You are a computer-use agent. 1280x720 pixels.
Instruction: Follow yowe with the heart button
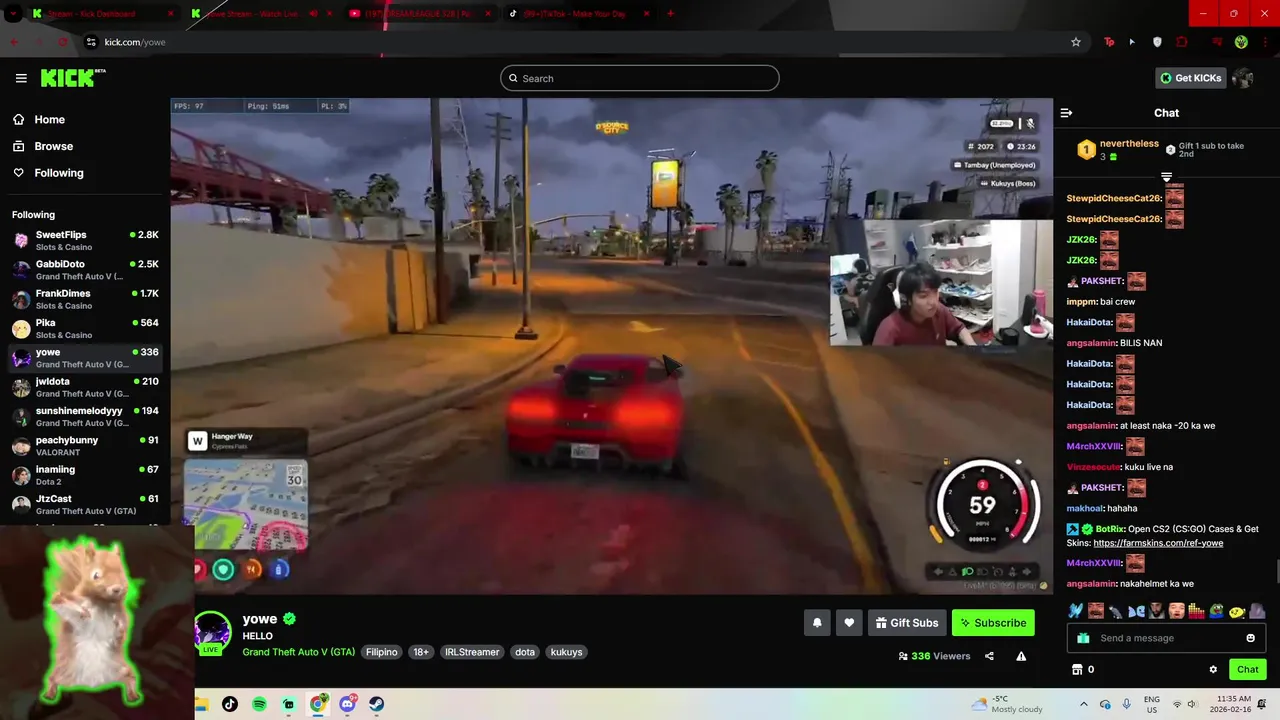tap(849, 623)
